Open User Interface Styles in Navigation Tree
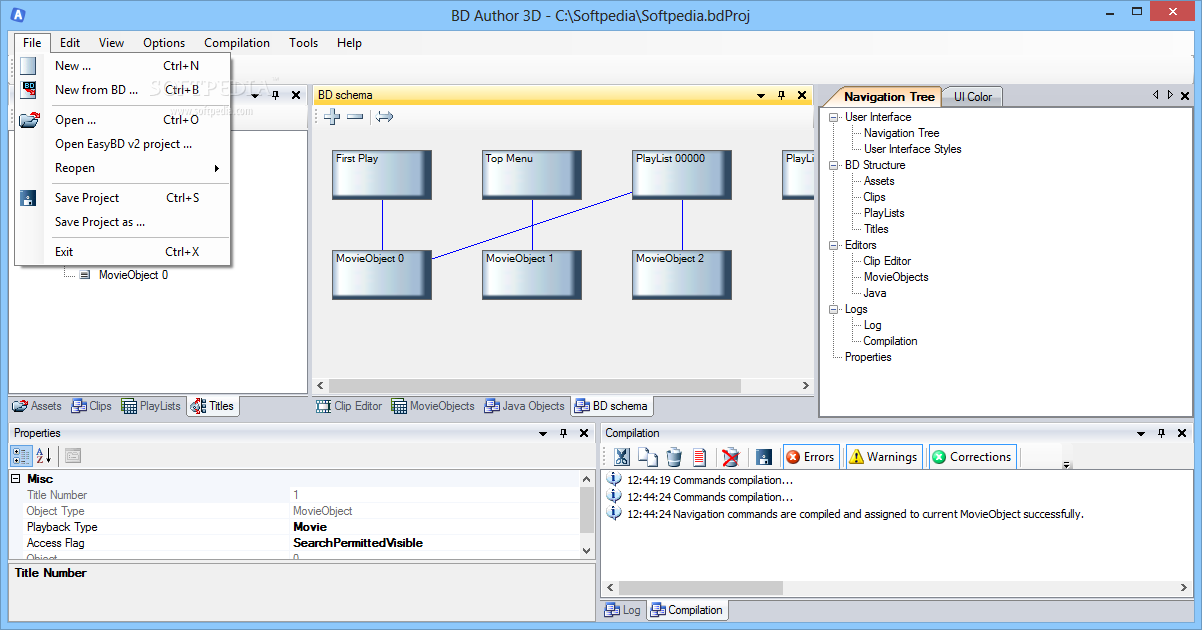The image size is (1202, 630). point(913,149)
